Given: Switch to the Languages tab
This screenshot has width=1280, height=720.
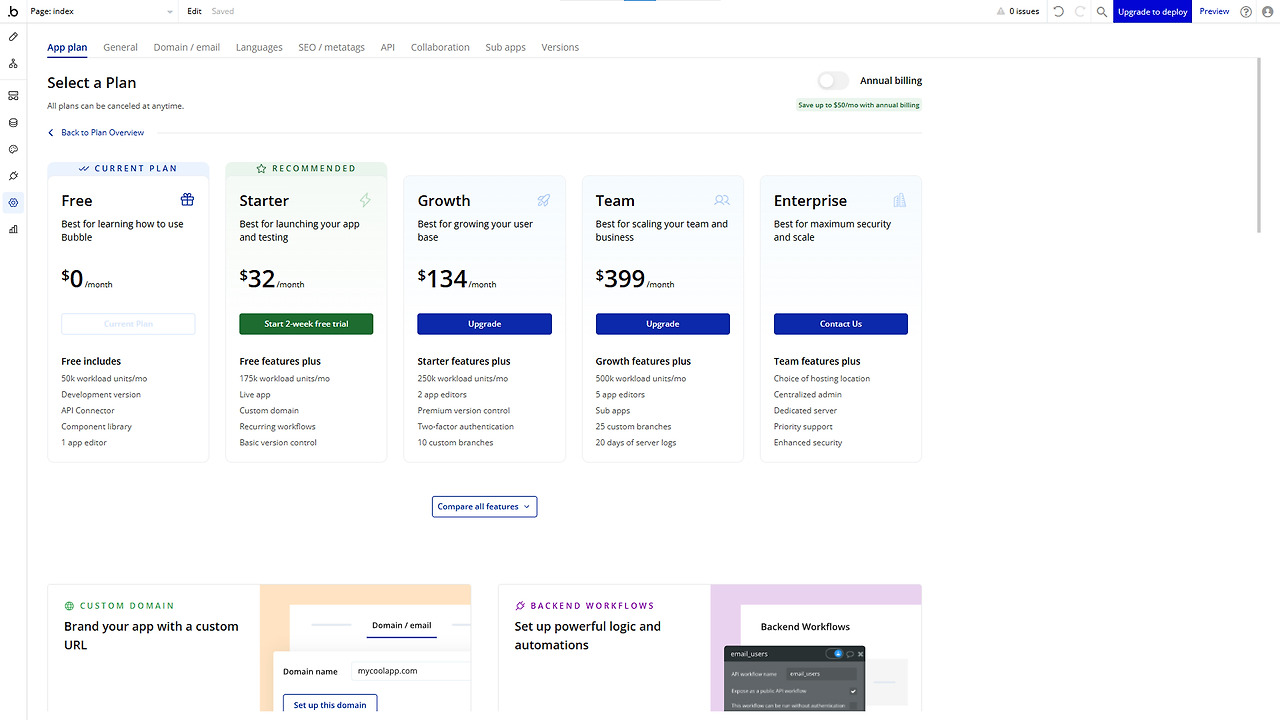Looking at the screenshot, I should 259,47.
